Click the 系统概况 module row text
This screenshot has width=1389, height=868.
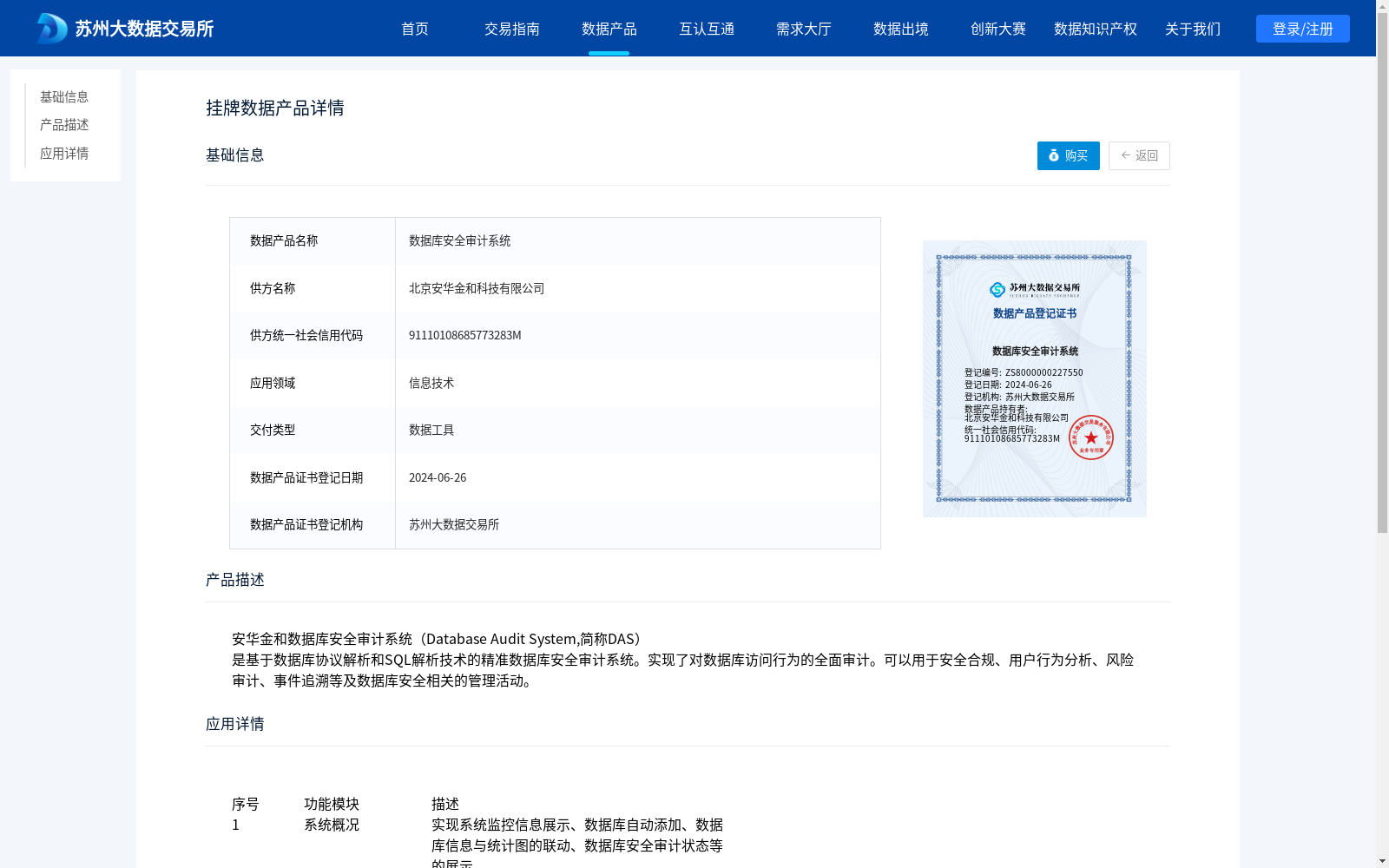pyautogui.click(x=332, y=825)
